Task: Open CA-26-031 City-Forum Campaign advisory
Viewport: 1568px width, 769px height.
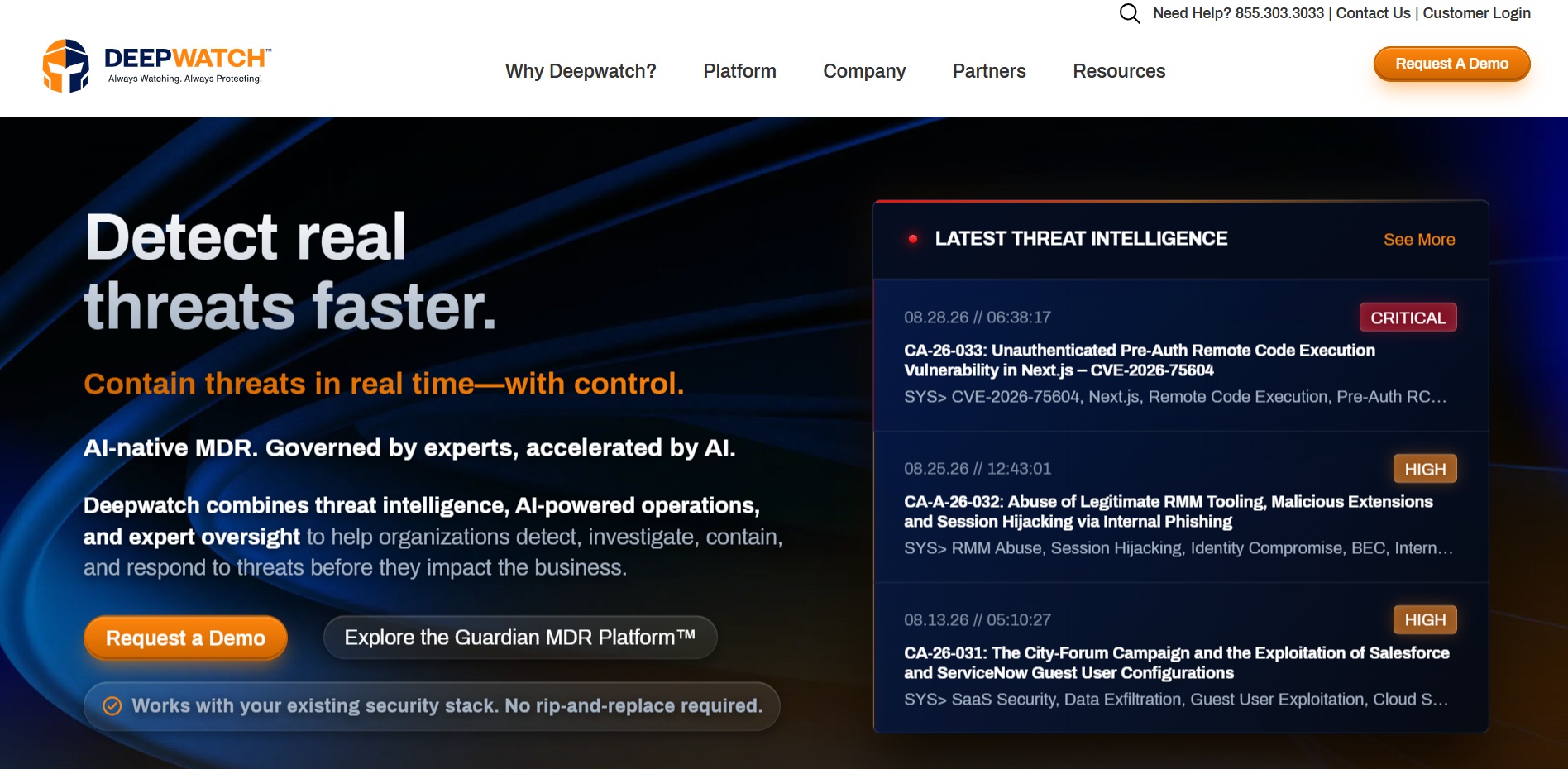Action: (1176, 662)
